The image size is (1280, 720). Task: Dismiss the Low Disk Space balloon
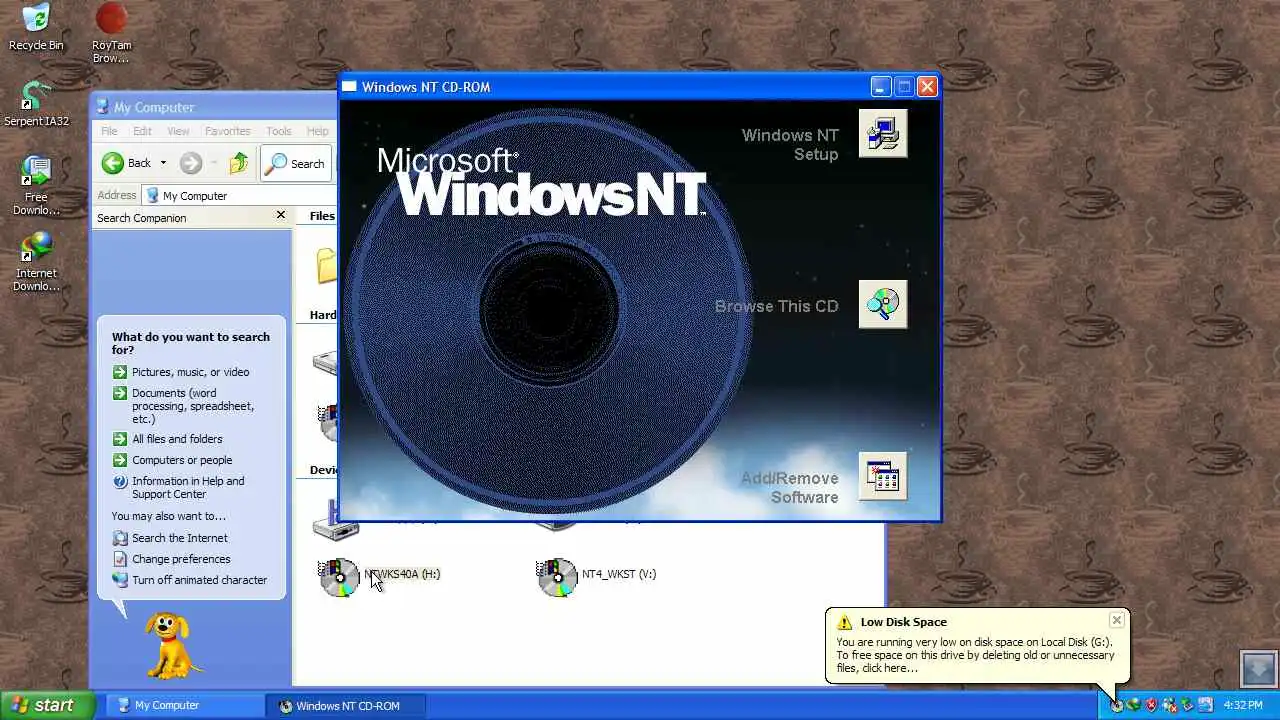click(x=1117, y=620)
